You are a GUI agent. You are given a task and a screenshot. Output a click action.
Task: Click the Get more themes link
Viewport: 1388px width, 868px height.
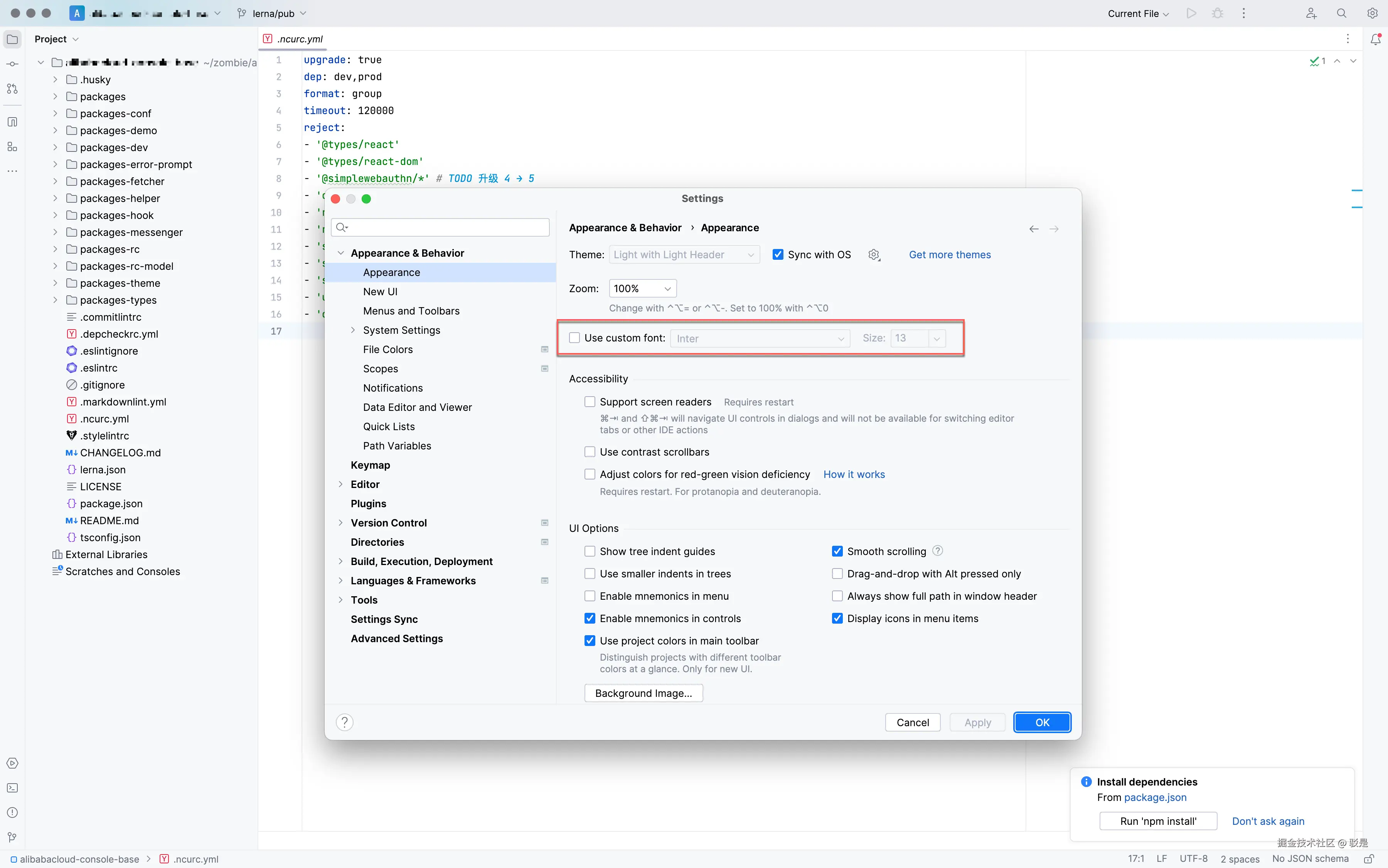tap(949, 255)
